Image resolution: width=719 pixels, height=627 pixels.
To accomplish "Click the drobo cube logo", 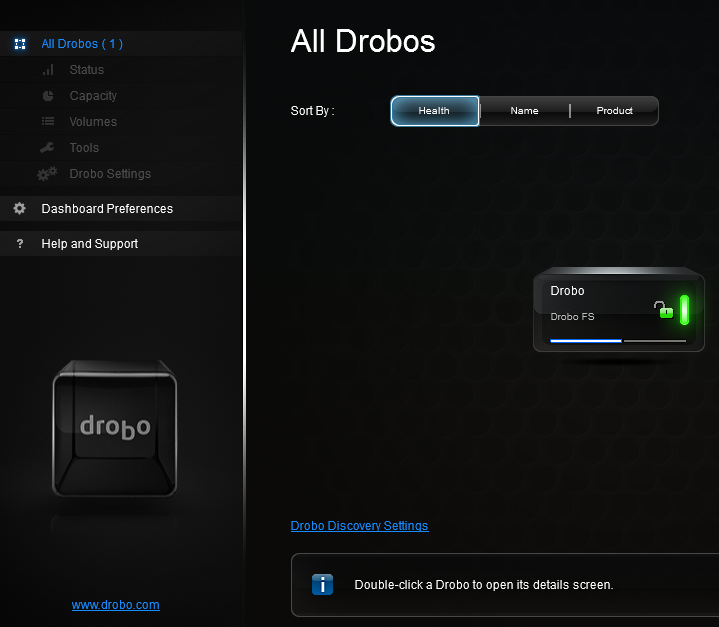I will 115,428.
